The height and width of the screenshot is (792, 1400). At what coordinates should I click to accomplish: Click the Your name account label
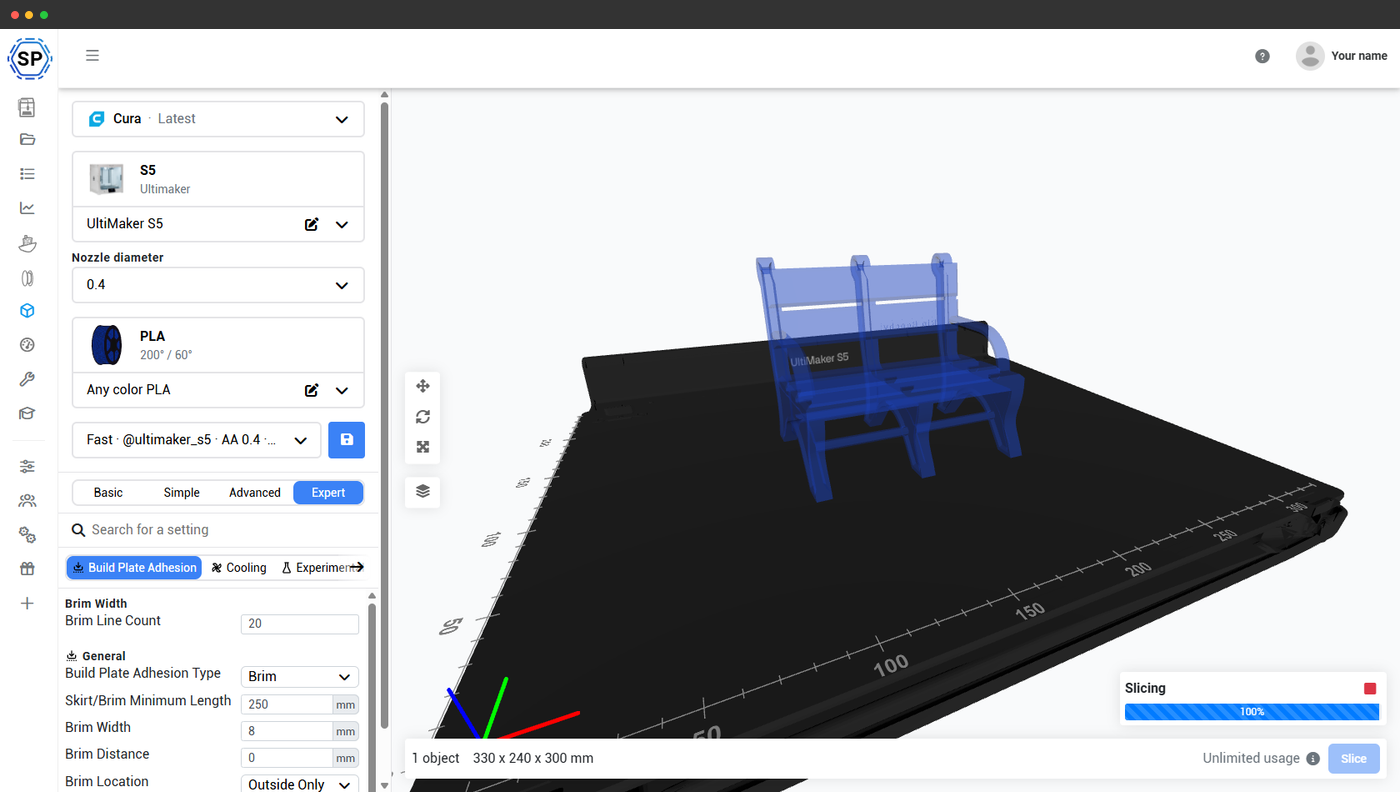point(1359,56)
